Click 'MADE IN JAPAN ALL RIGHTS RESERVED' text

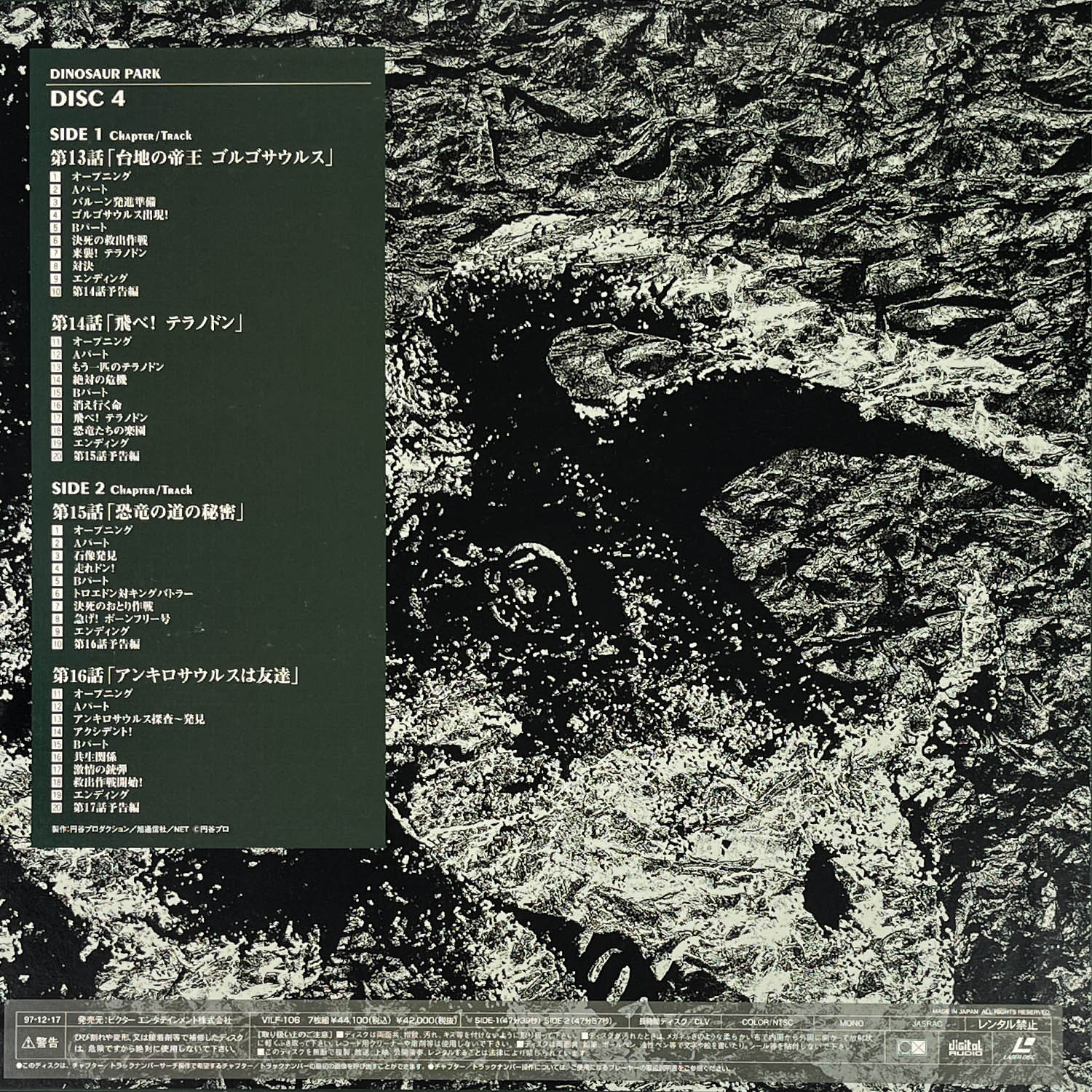pos(991,1012)
